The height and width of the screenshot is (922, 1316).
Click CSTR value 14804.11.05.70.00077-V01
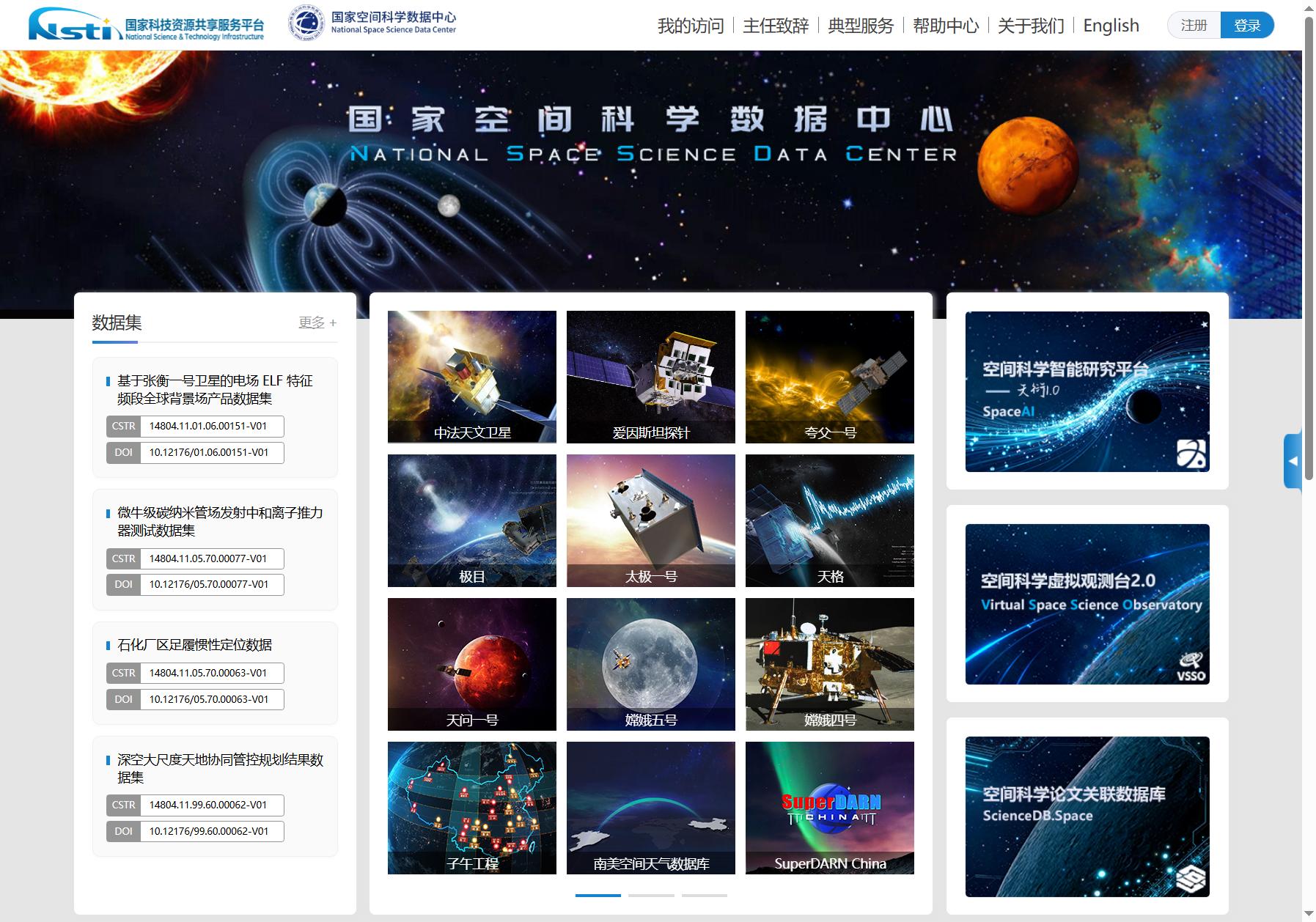211,558
